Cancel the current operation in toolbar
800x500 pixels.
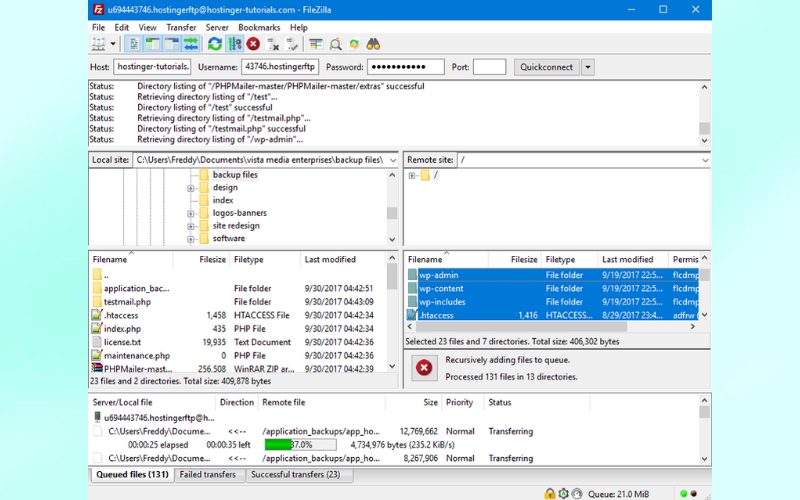pyautogui.click(x=253, y=44)
